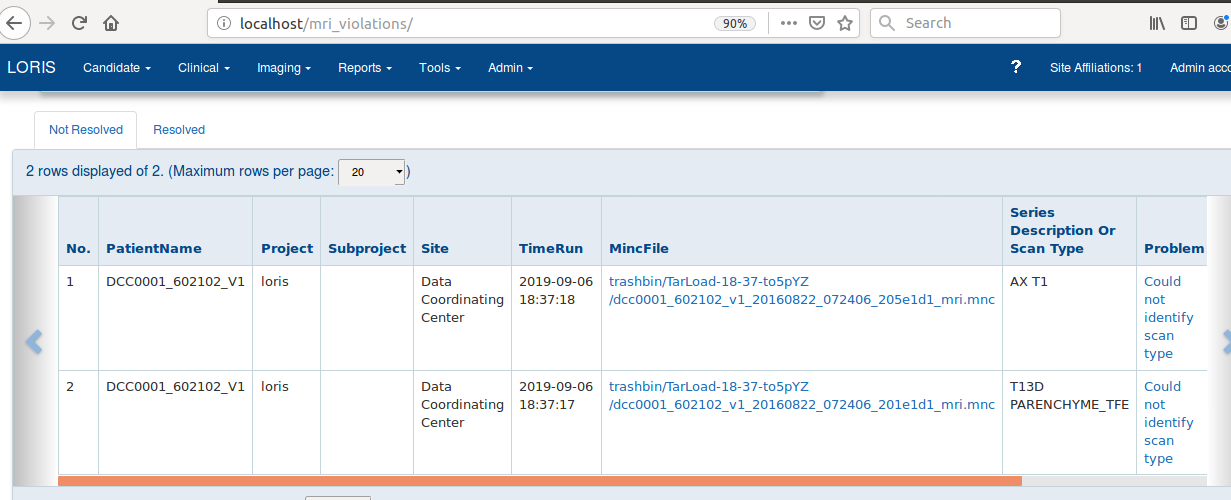Click the 90% zoom level badge
This screenshot has height=500, width=1231.
734,23
